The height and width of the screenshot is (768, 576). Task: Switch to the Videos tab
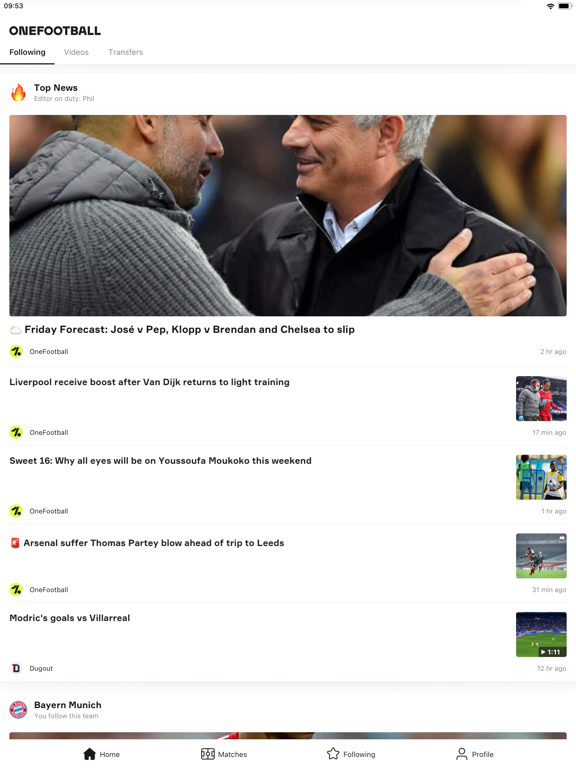click(76, 52)
